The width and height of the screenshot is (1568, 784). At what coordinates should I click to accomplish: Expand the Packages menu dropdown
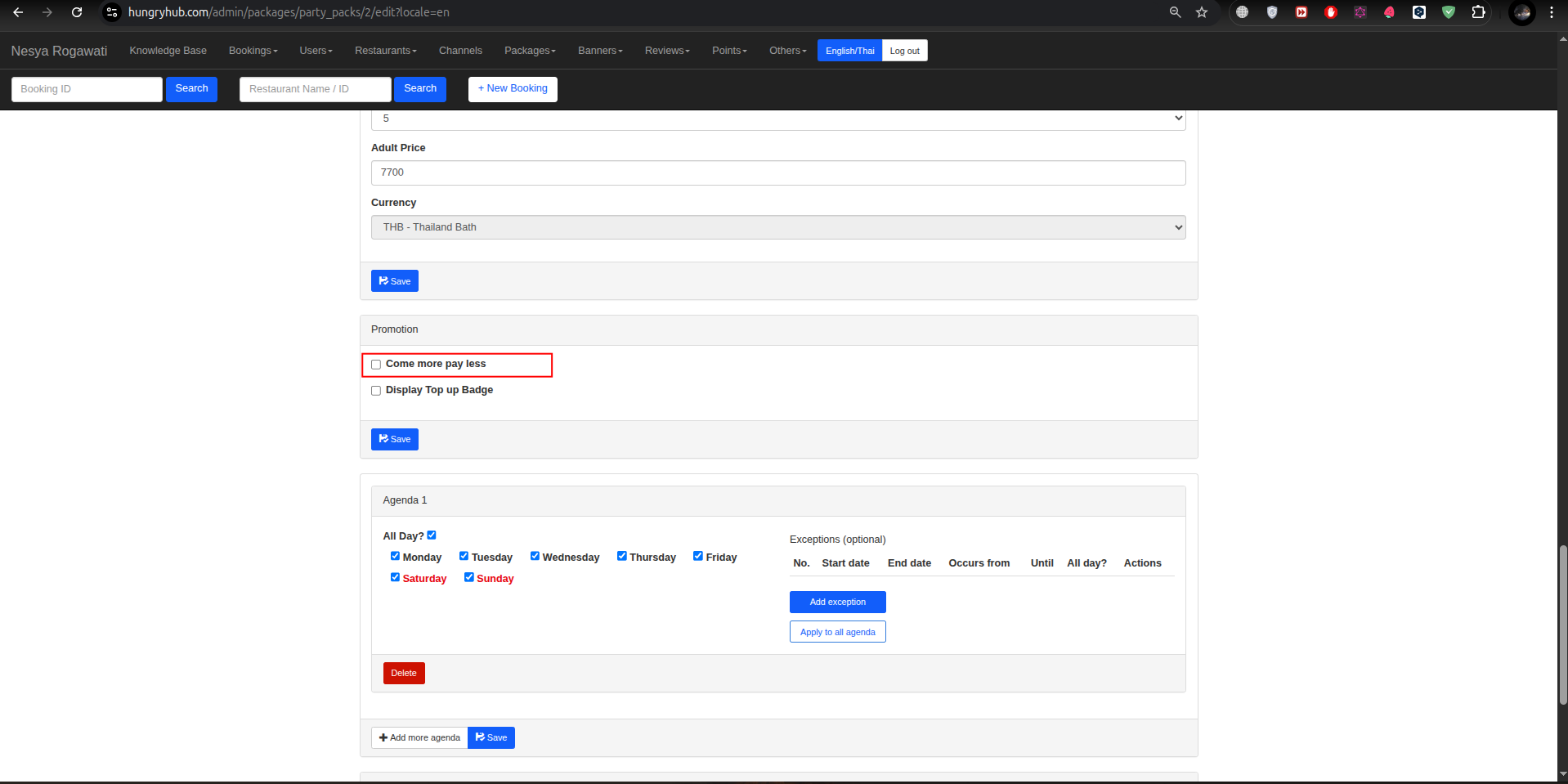coord(529,51)
